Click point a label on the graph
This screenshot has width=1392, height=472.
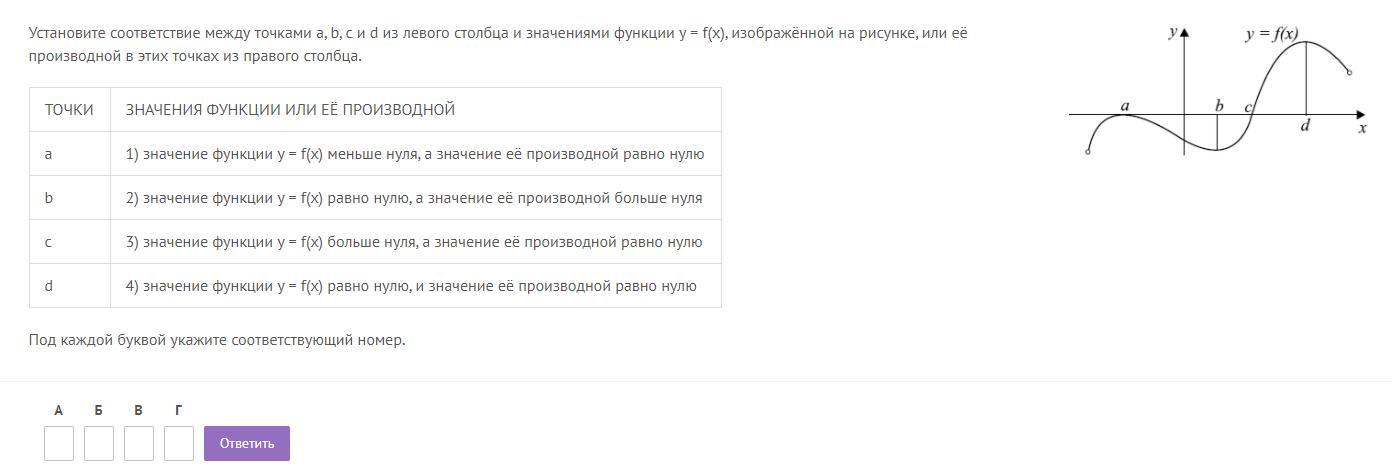1125,105
